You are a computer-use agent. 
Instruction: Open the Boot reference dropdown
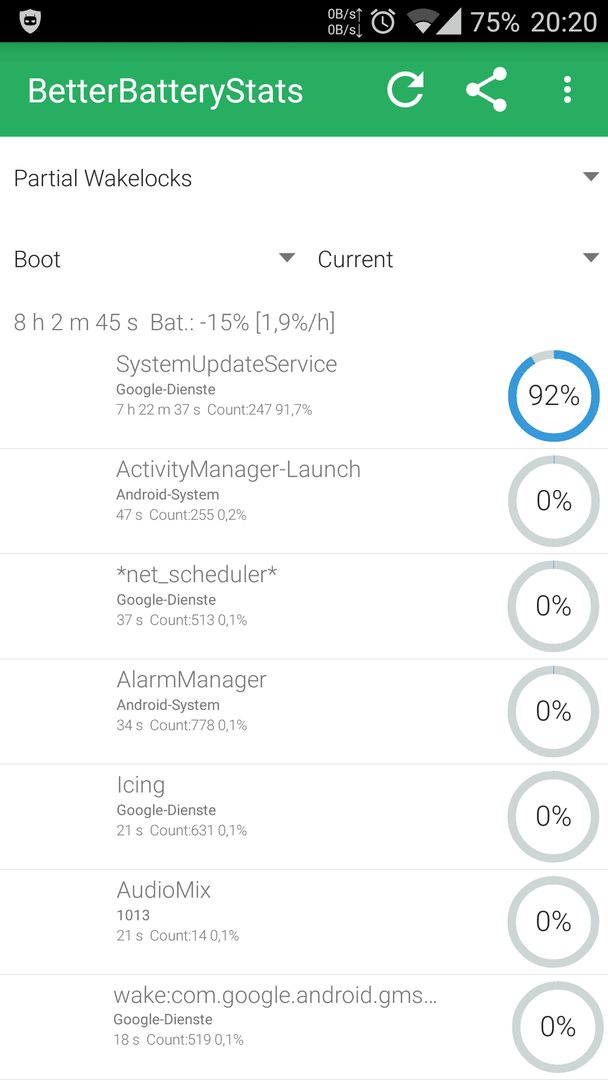click(154, 259)
